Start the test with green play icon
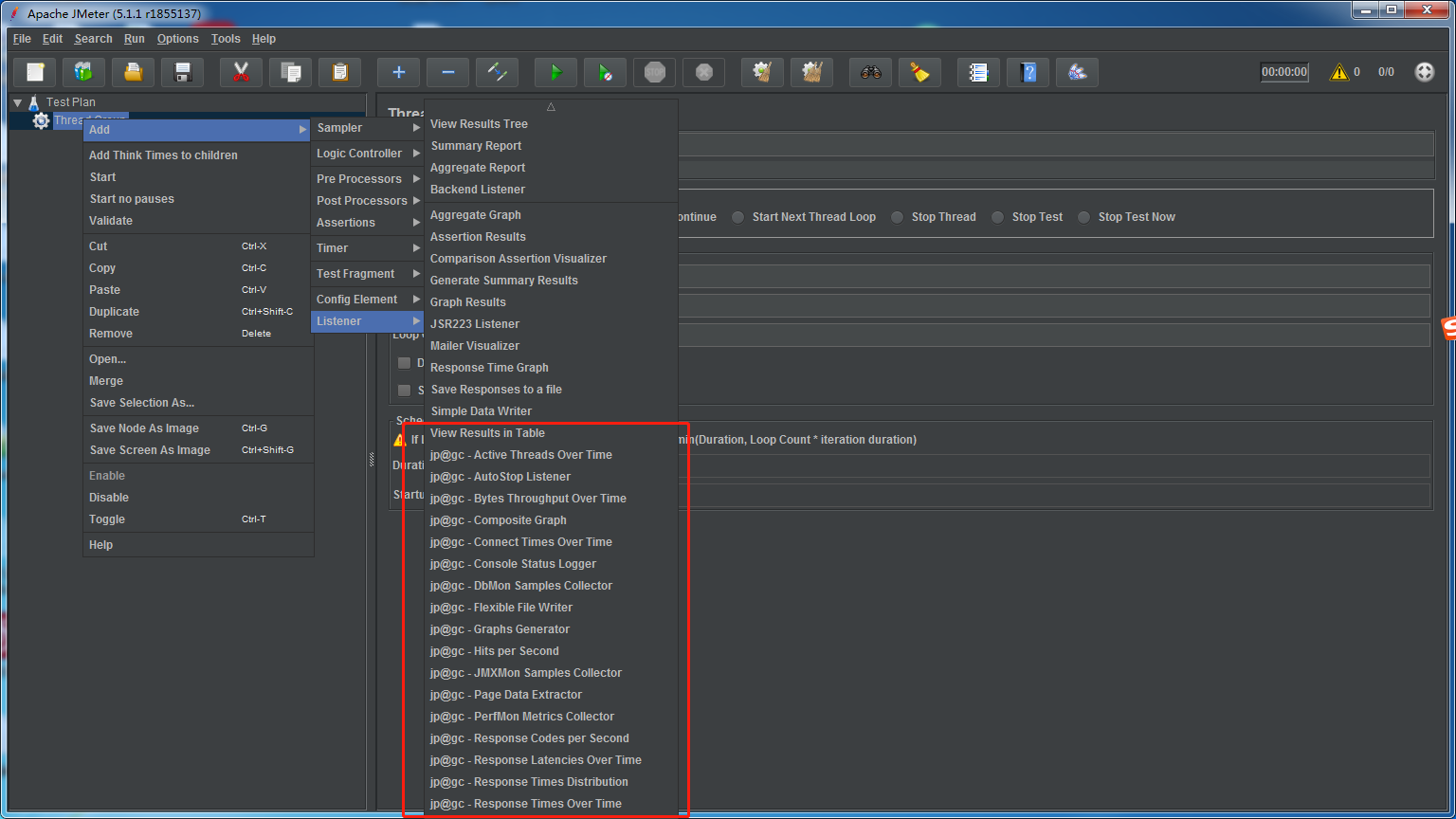 [x=556, y=72]
